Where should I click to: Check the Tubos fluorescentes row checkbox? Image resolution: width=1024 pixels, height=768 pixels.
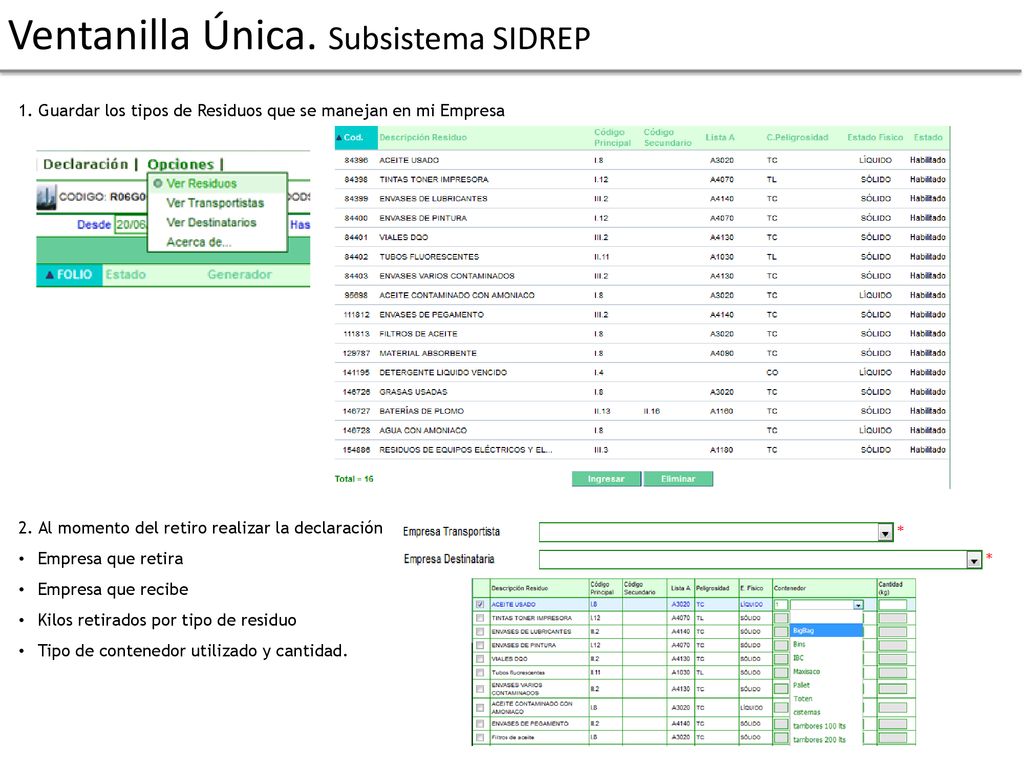[480, 673]
